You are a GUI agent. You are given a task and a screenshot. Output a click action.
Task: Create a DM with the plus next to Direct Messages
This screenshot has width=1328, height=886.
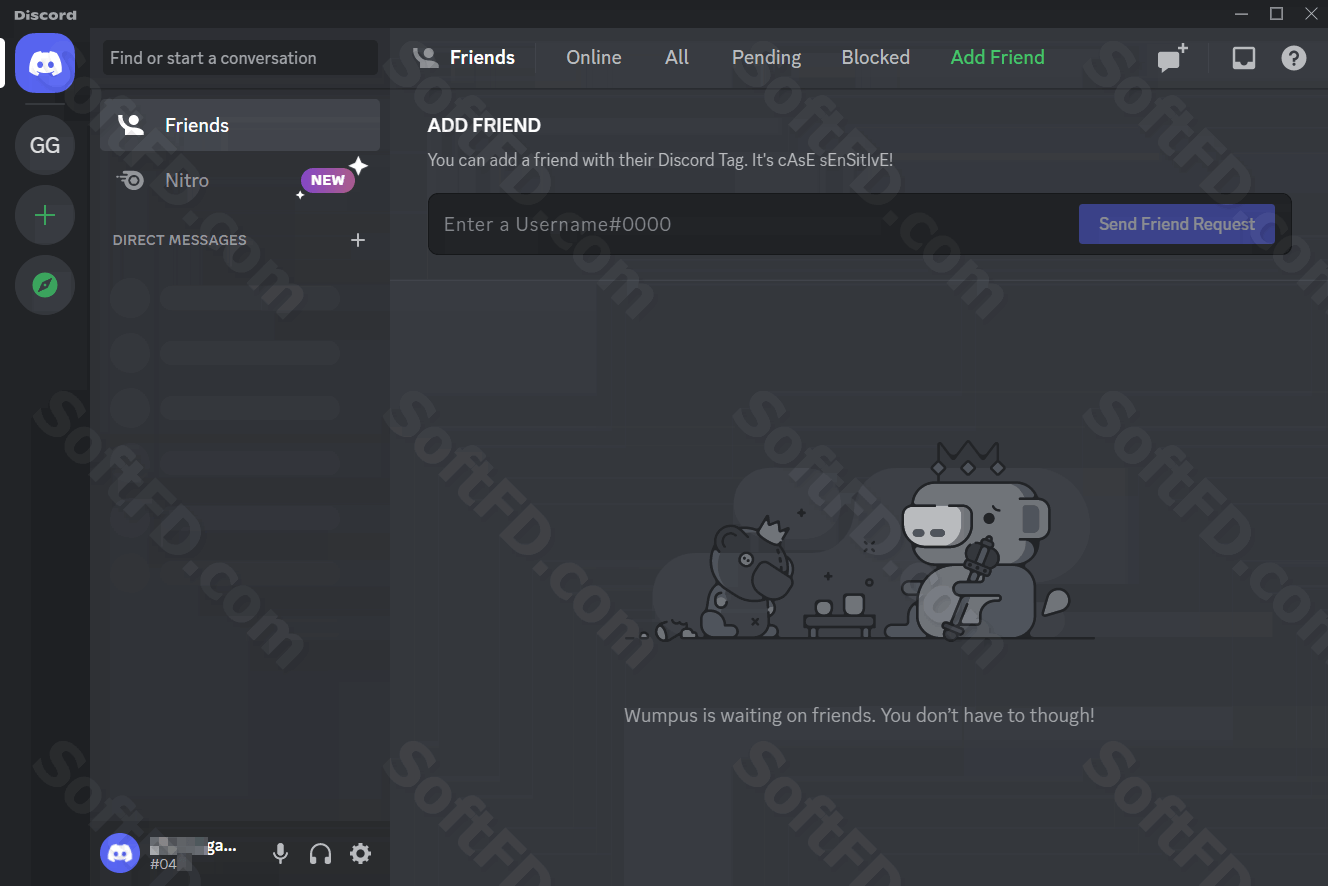(358, 240)
